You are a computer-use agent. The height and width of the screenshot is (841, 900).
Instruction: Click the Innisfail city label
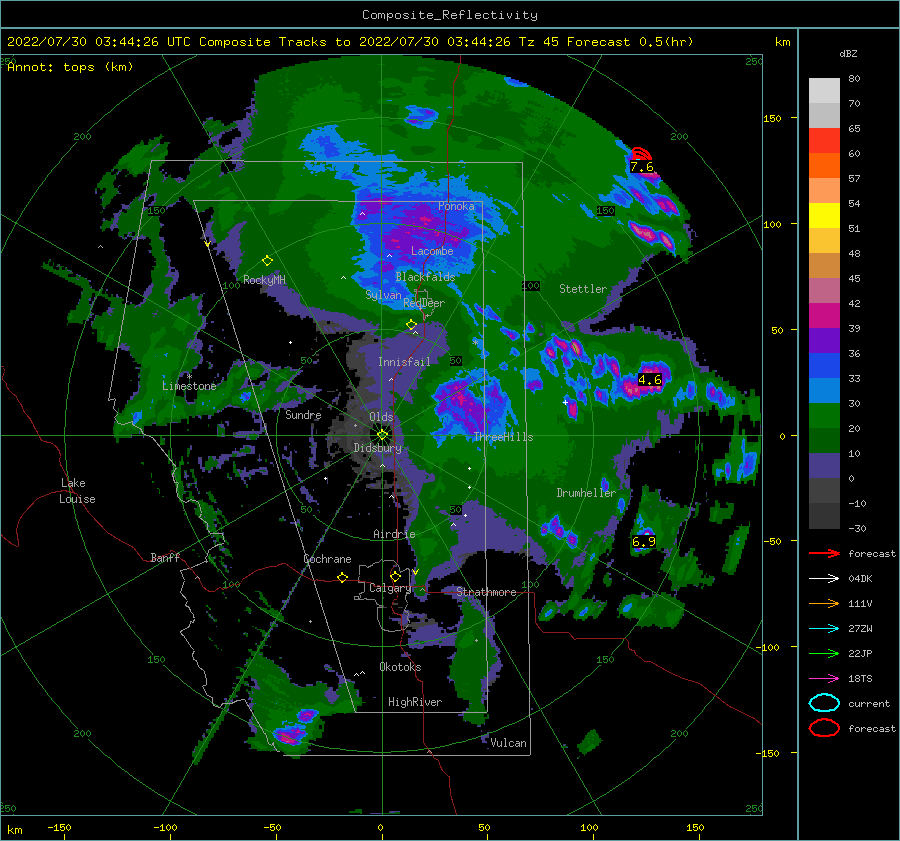(x=404, y=362)
